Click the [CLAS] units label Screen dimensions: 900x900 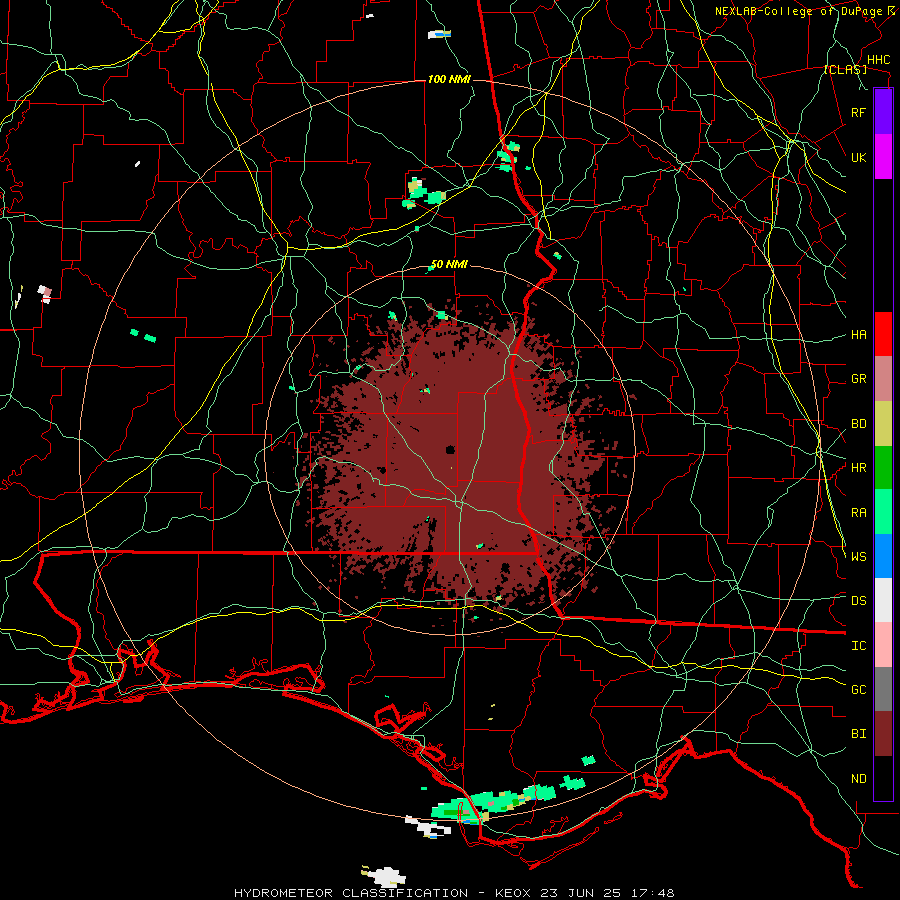[845, 69]
